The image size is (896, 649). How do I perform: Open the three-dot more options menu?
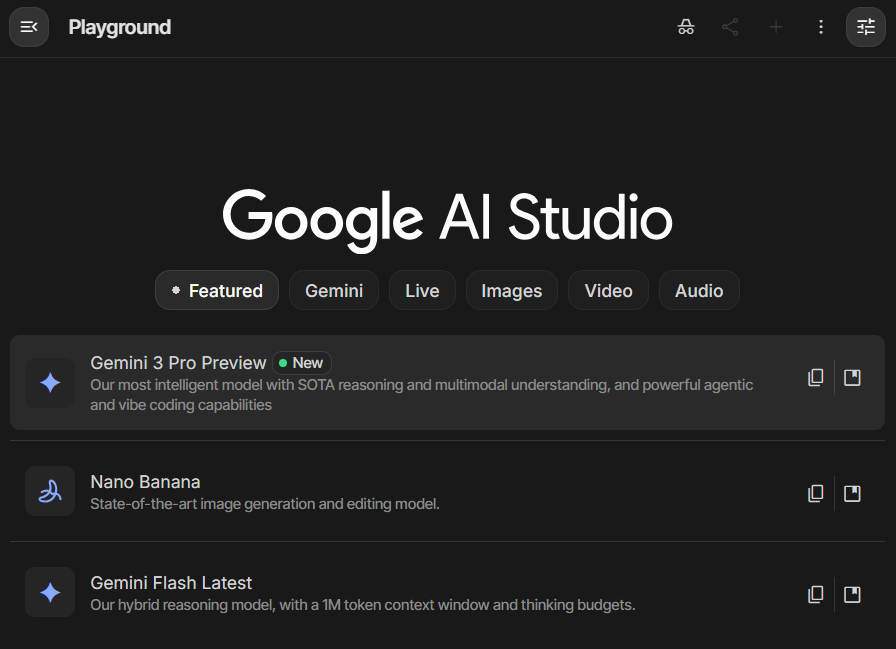click(821, 27)
